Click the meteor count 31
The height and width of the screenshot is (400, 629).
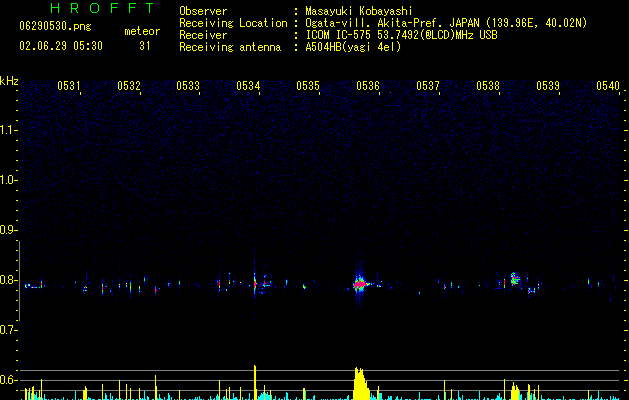[x=145, y=46]
